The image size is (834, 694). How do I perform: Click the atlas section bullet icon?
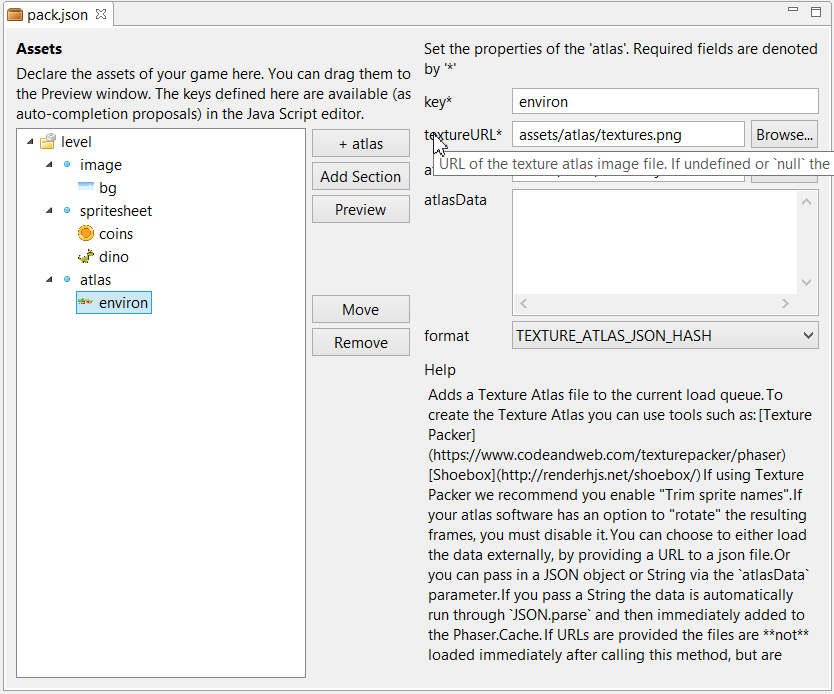(67, 279)
